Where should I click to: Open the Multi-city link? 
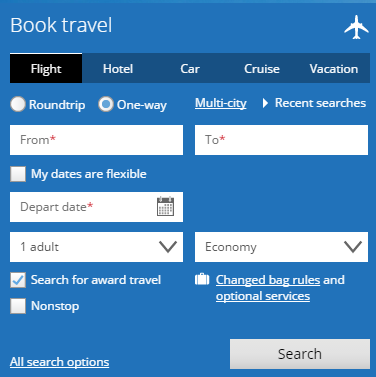(x=221, y=103)
